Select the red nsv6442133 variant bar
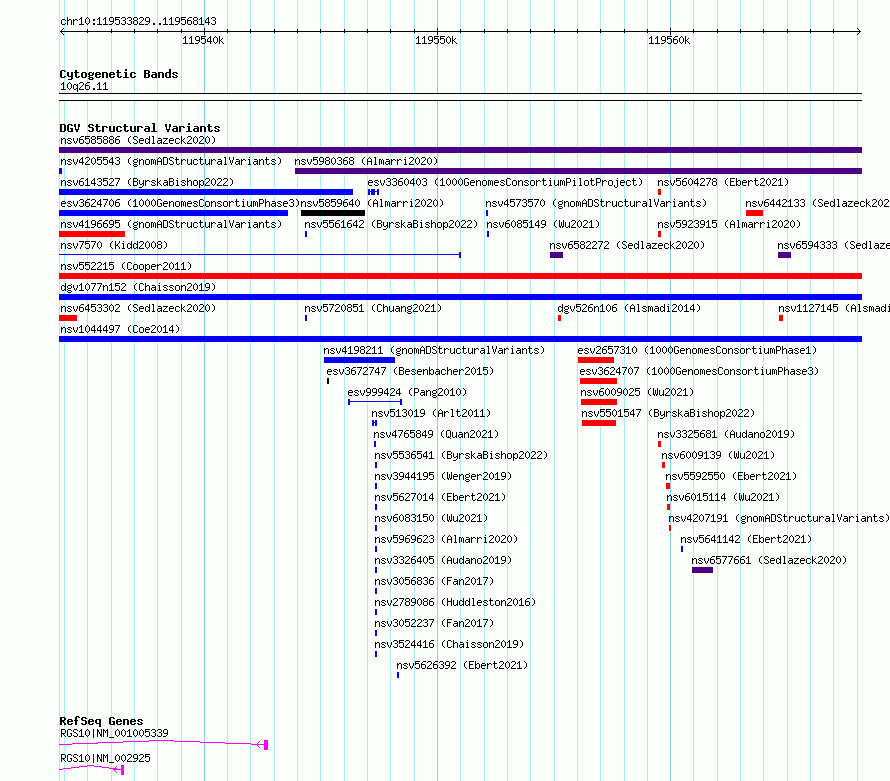This screenshot has width=890, height=781. click(754, 213)
